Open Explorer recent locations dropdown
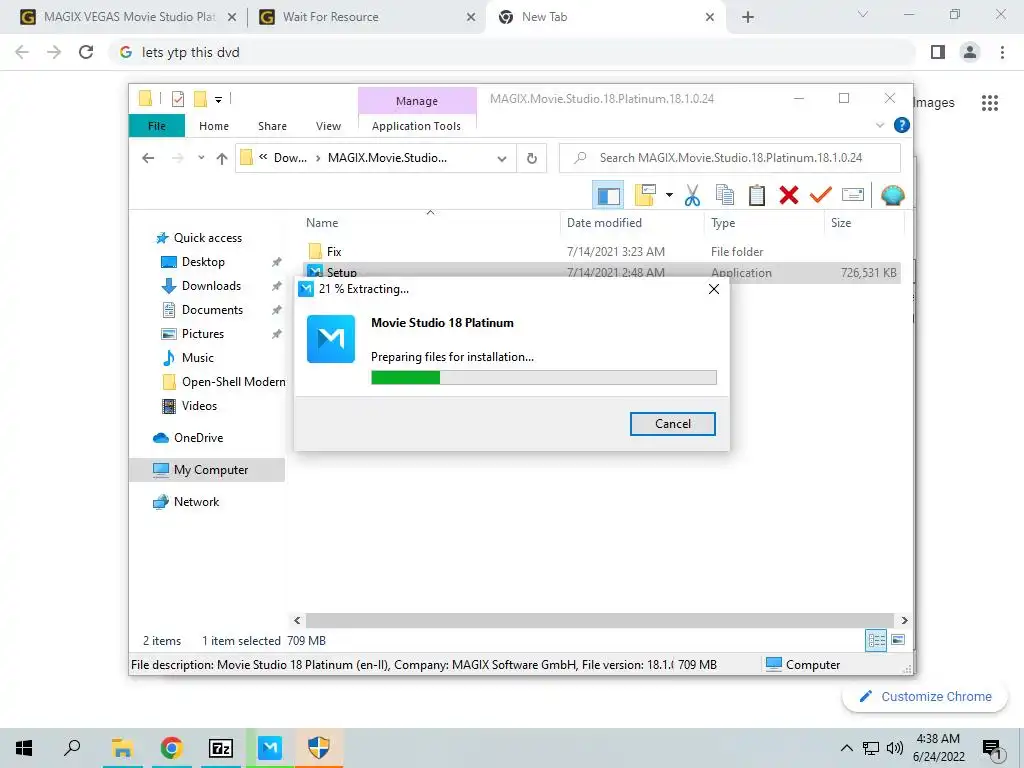Viewport: 1024px width, 768px height. (201, 158)
